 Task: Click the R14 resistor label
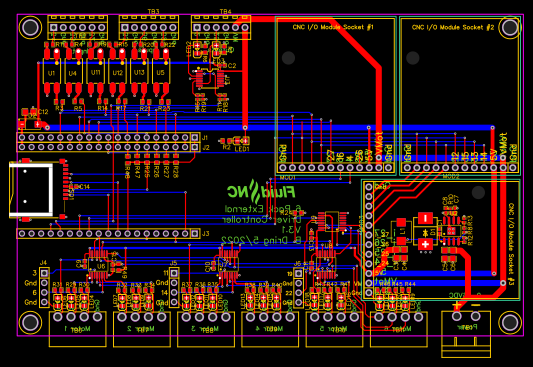coord(102,108)
